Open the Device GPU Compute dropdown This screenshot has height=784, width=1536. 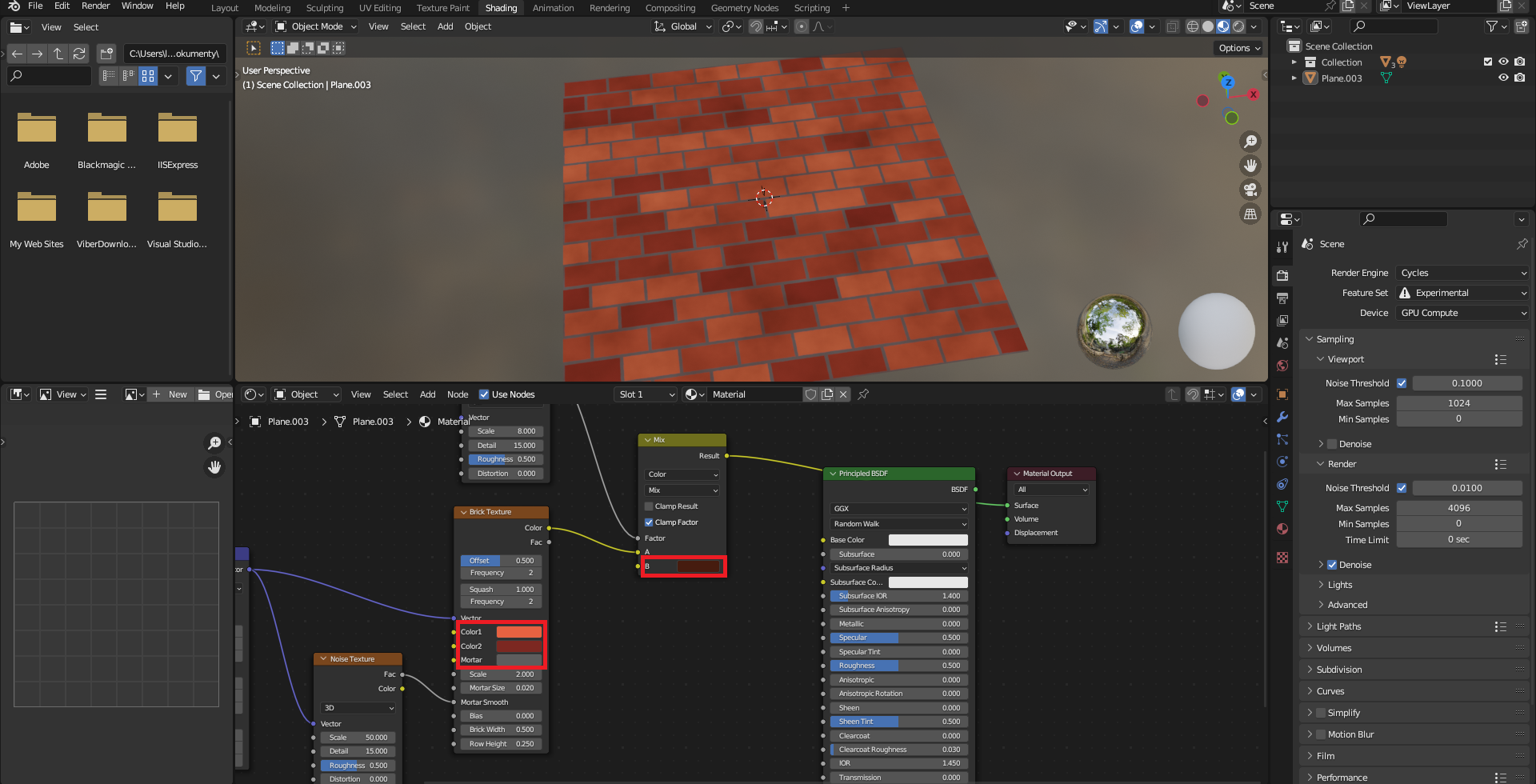[x=1462, y=313]
